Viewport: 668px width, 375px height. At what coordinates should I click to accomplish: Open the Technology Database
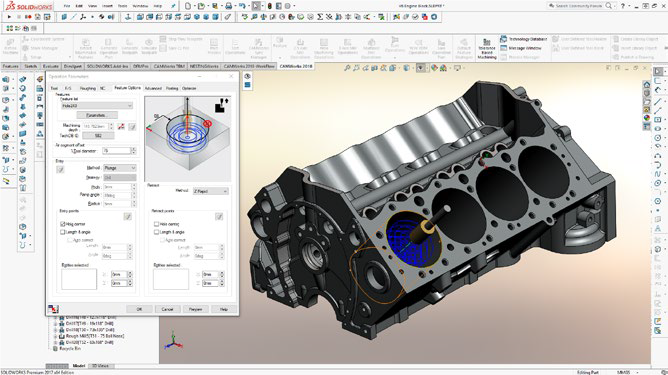[x=524, y=39]
